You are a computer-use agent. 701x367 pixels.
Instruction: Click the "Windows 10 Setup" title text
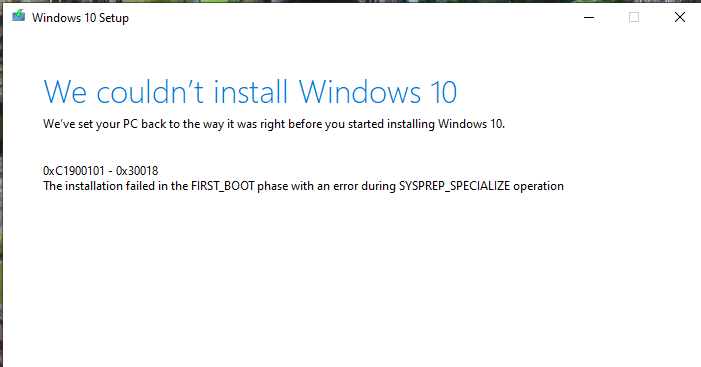pyautogui.click(x=80, y=18)
